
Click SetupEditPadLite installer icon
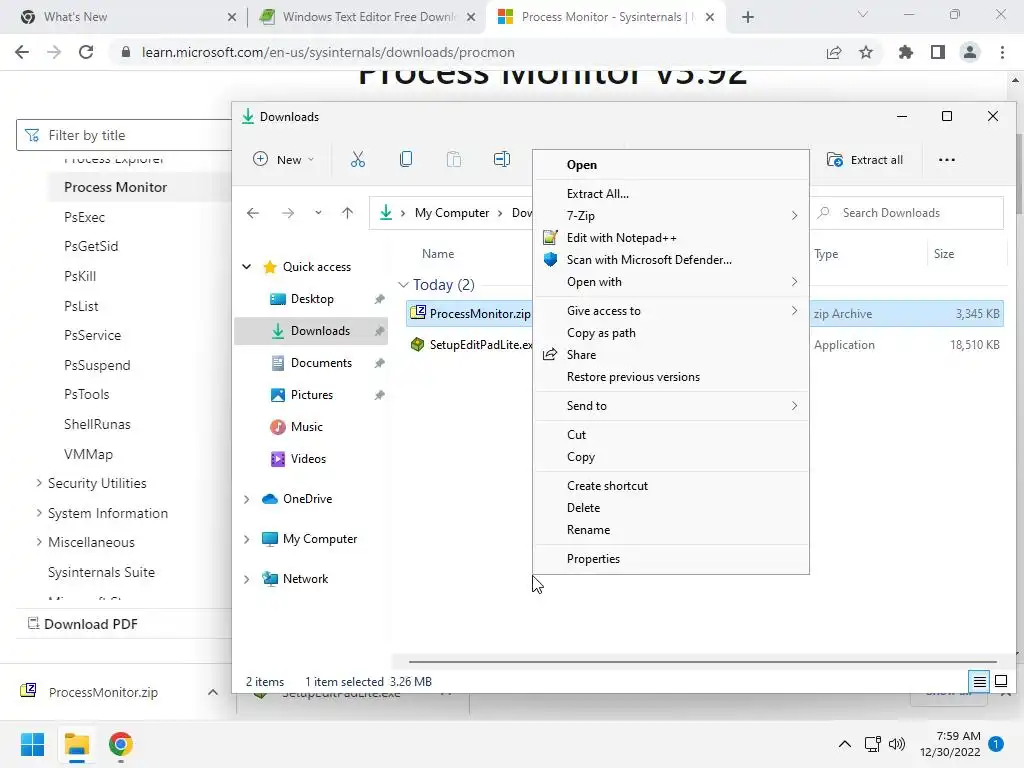coord(417,344)
